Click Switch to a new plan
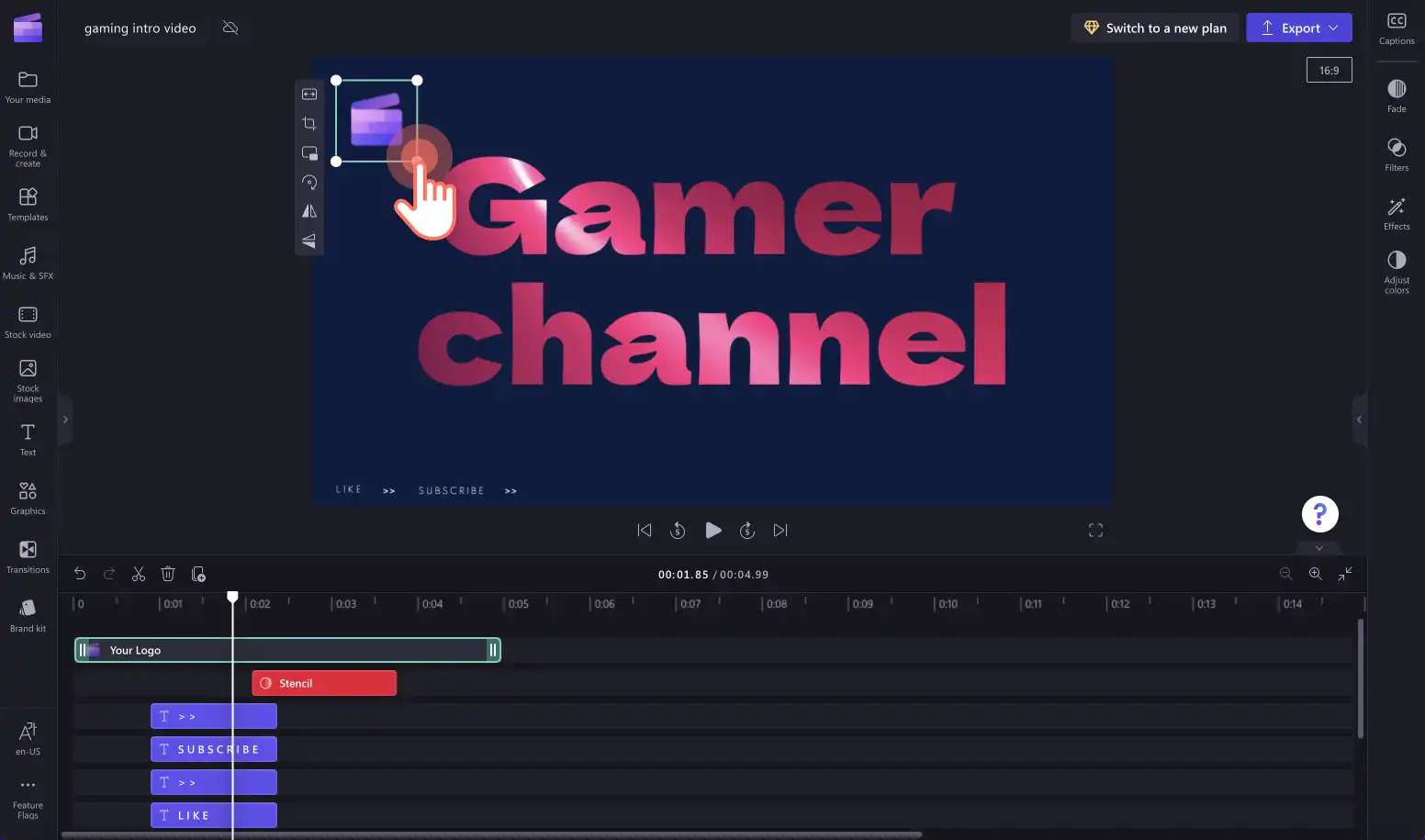Image resolution: width=1425 pixels, height=840 pixels. point(1155,28)
